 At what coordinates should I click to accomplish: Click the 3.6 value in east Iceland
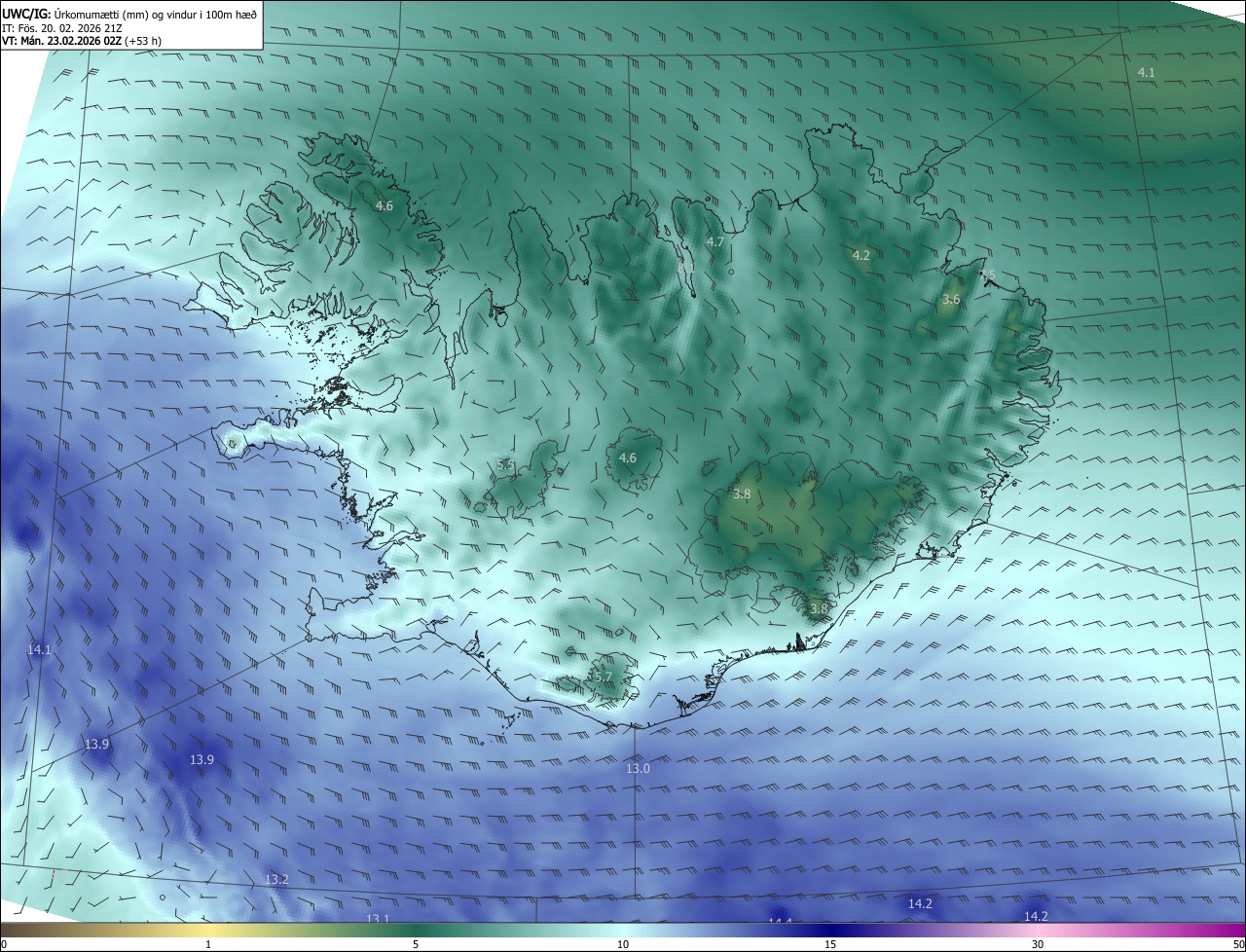coord(951,300)
